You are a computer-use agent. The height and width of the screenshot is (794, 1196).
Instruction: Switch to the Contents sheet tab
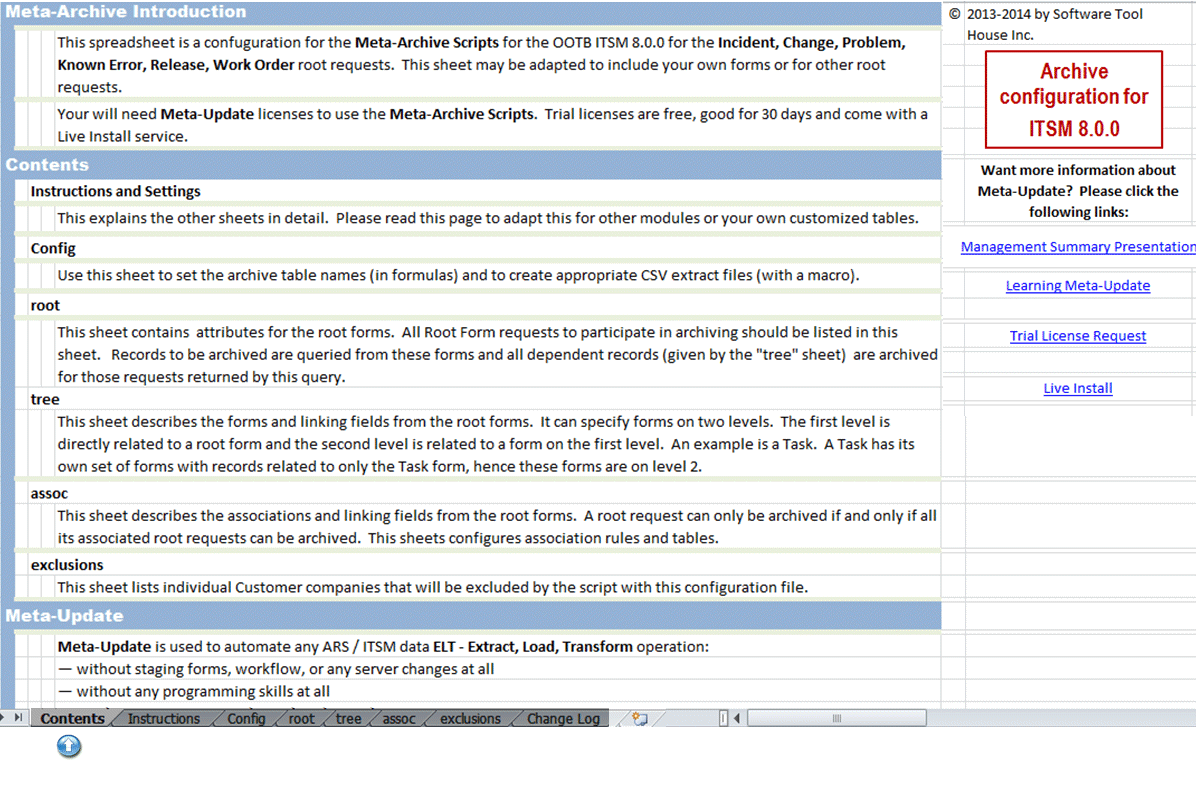(x=72, y=718)
